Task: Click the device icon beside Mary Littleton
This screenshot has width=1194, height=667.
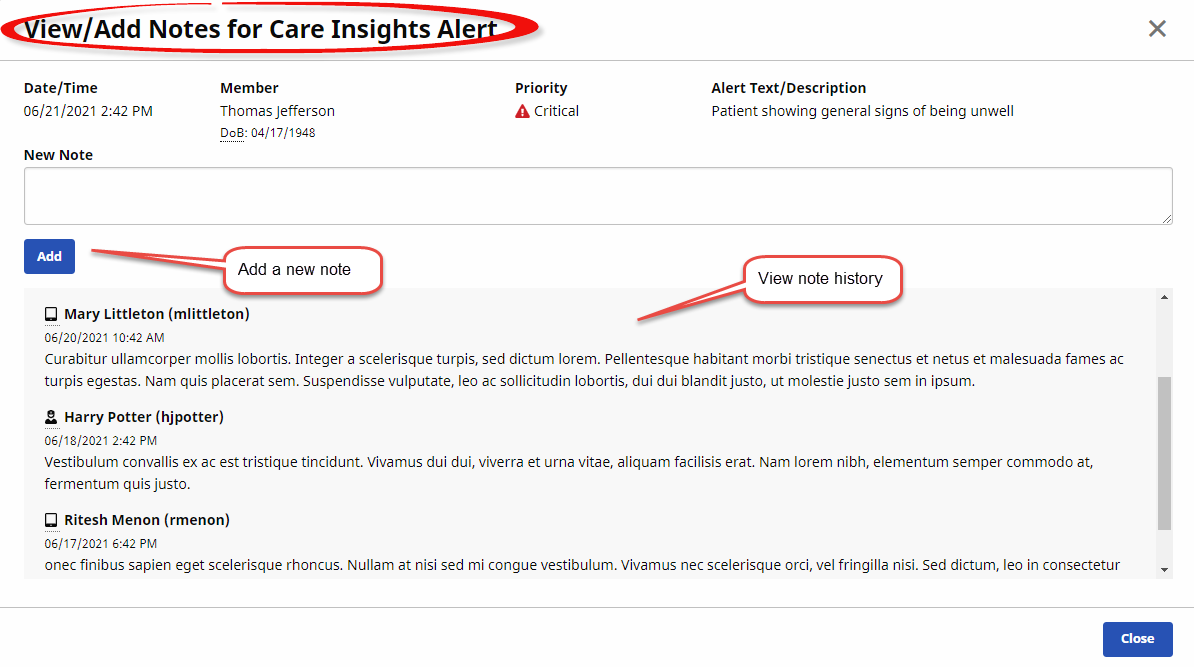Action: coord(51,314)
